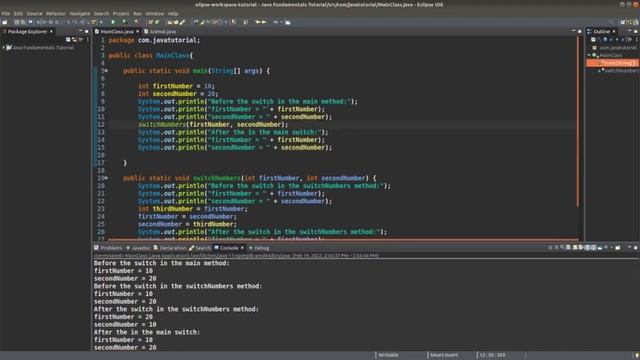Click the Open Type toolbar icon
The height and width of the screenshot is (360, 640).
(170, 22)
